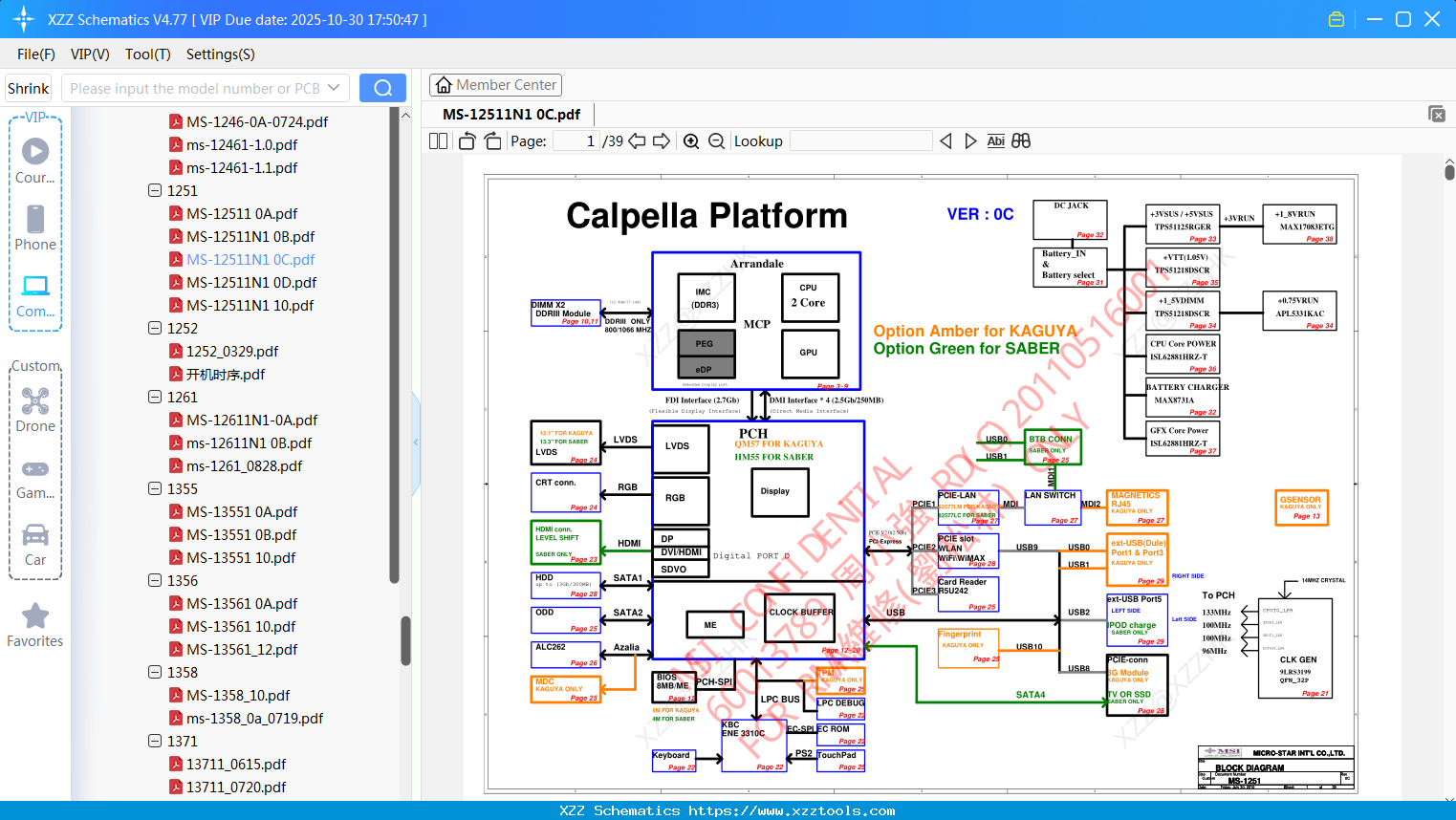Click the detach document window icon
The width and height of the screenshot is (1456, 820).
click(x=1437, y=114)
